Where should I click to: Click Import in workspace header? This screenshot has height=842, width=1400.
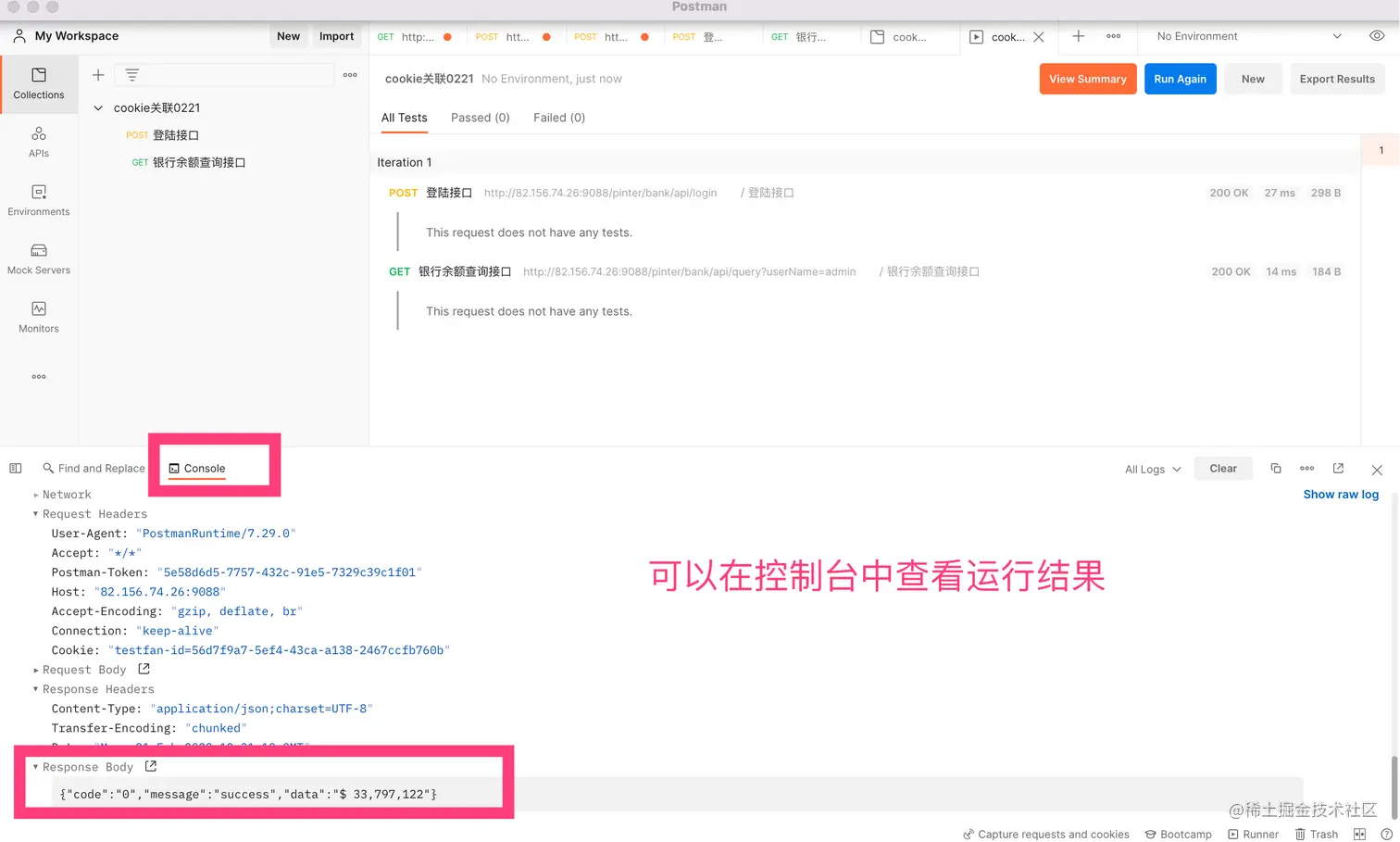coord(336,36)
